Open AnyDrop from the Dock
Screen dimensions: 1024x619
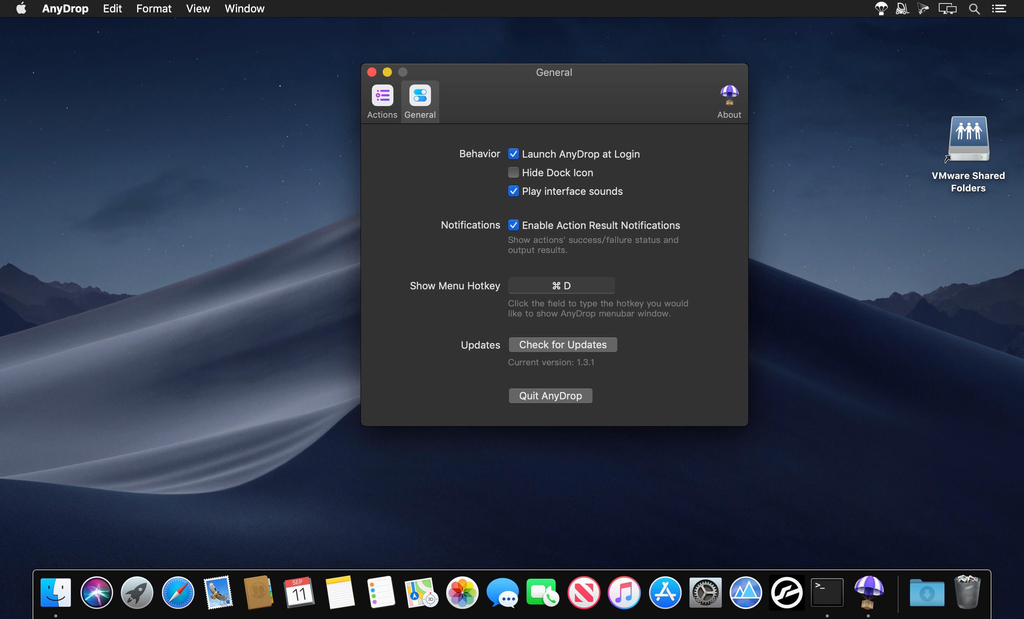(x=868, y=592)
